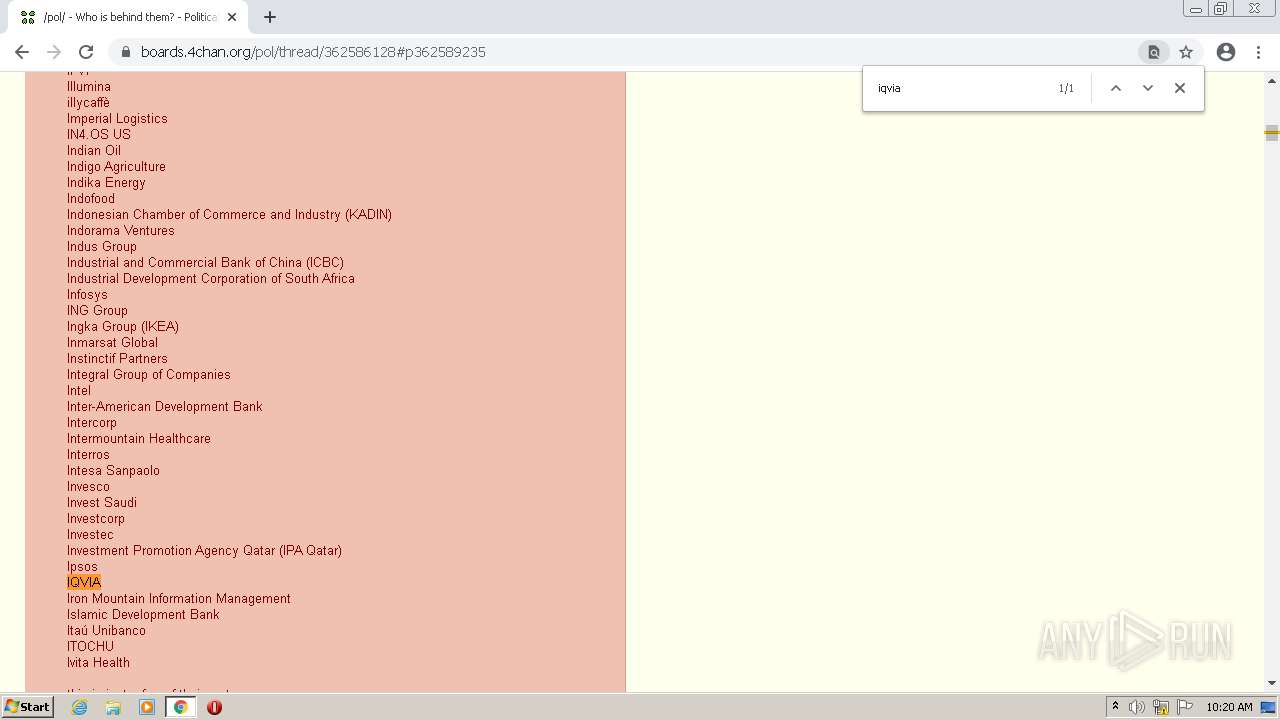Jump to previous find result
The height and width of the screenshot is (720, 1280).
coord(1116,88)
